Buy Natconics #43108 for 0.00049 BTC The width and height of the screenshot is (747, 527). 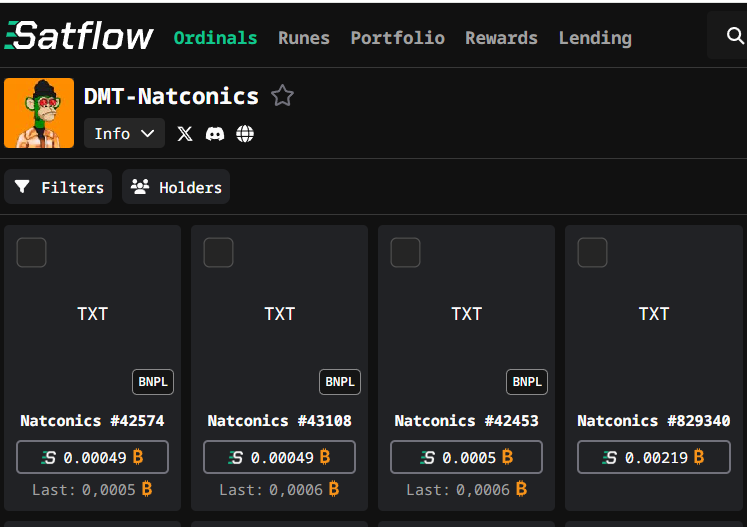279,457
